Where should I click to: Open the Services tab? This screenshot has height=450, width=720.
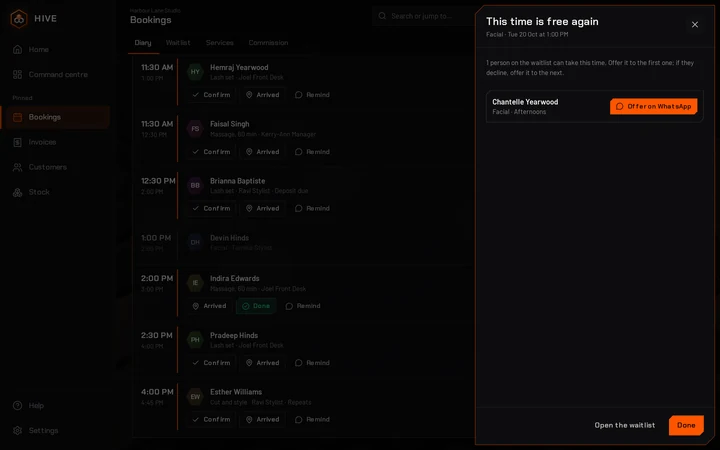[x=219, y=43]
